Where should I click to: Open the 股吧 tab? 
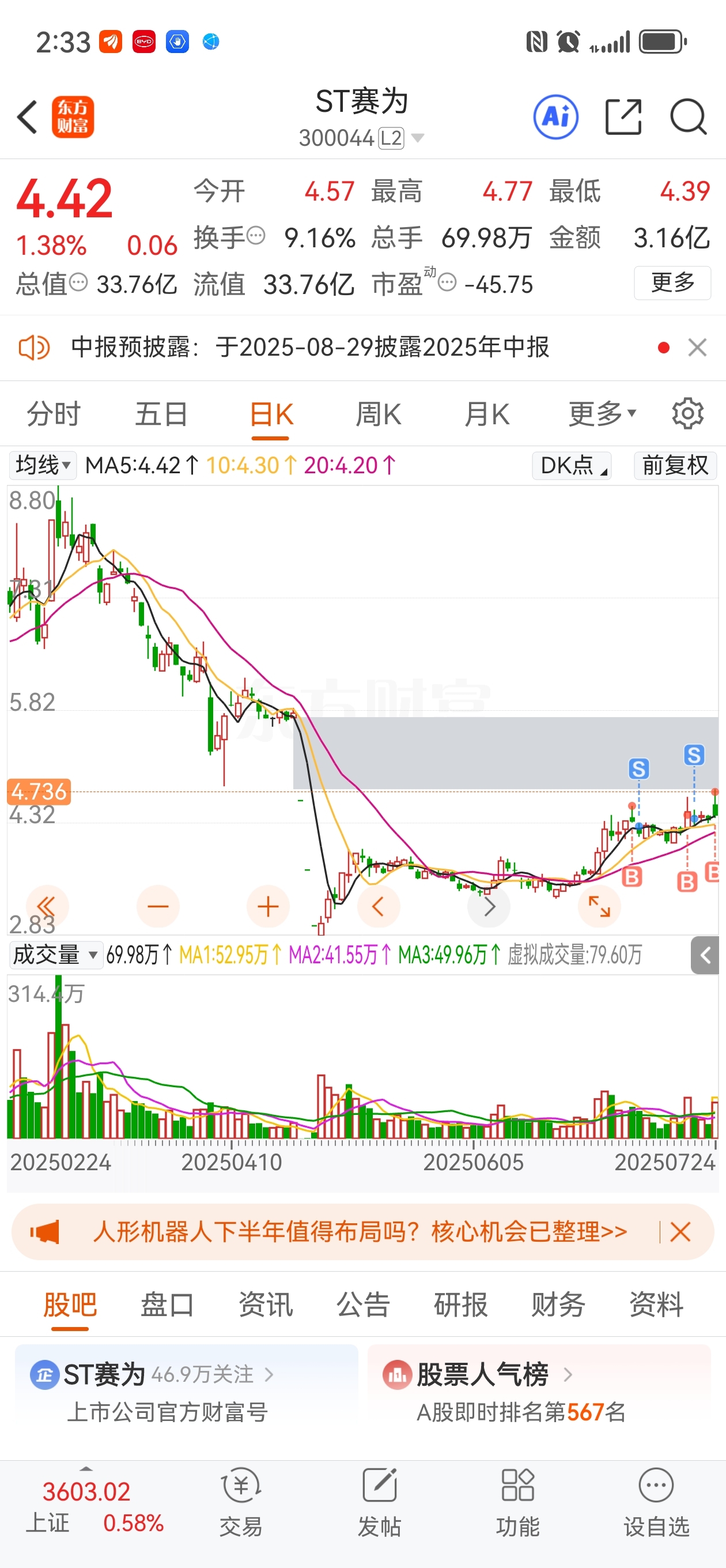tap(70, 1305)
